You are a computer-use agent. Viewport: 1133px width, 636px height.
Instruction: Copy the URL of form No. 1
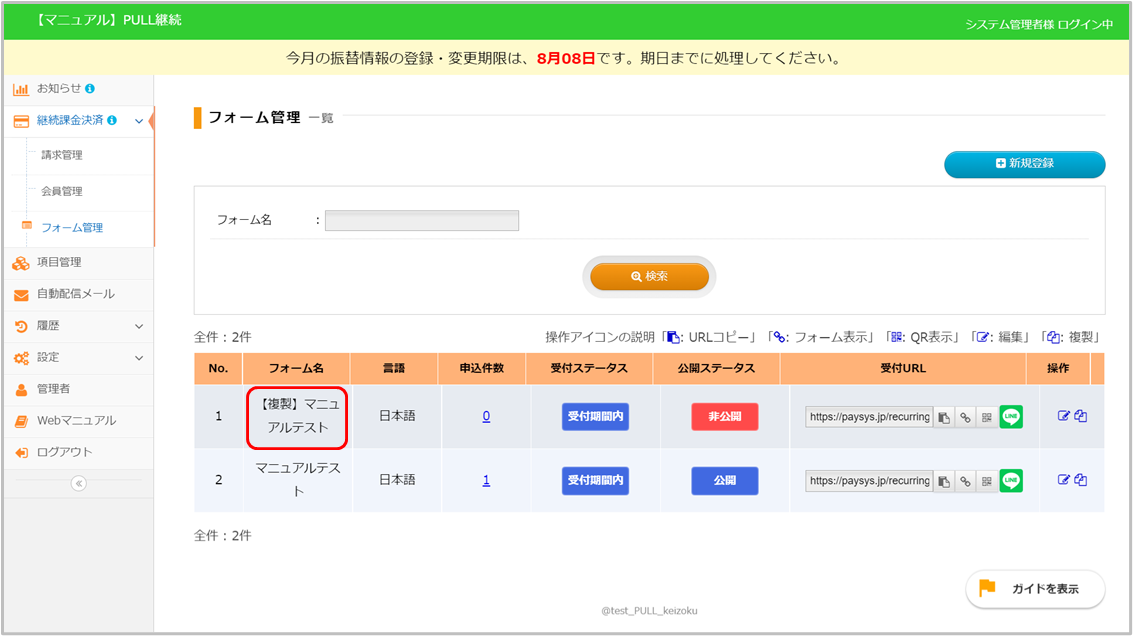tap(943, 417)
